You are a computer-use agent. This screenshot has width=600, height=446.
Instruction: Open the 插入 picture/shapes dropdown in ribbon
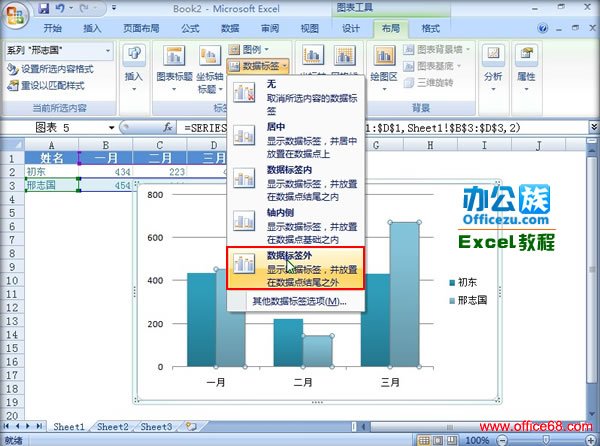pos(134,68)
